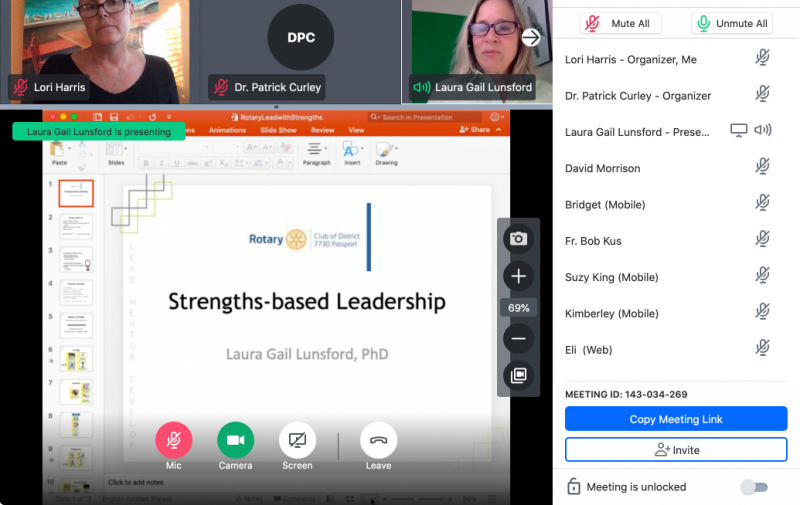Click the Screen share button

point(297,440)
